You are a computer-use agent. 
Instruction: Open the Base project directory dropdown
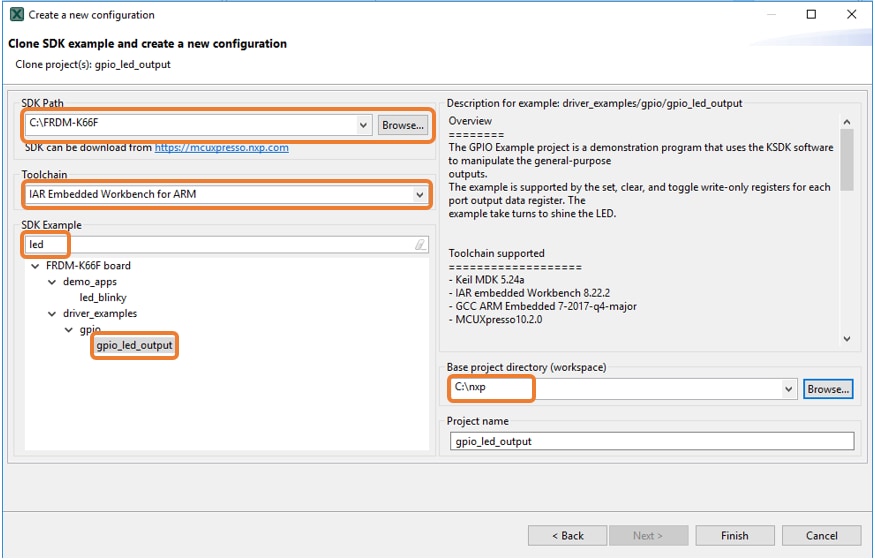tap(788, 388)
